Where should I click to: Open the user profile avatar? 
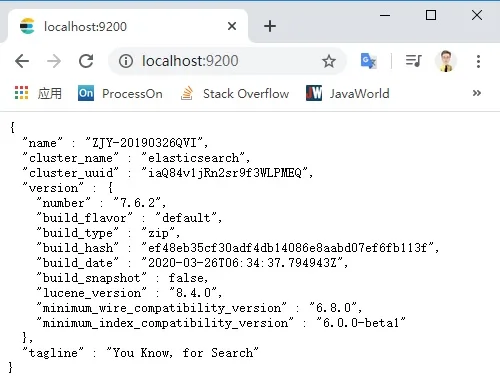pyautogui.click(x=446, y=61)
